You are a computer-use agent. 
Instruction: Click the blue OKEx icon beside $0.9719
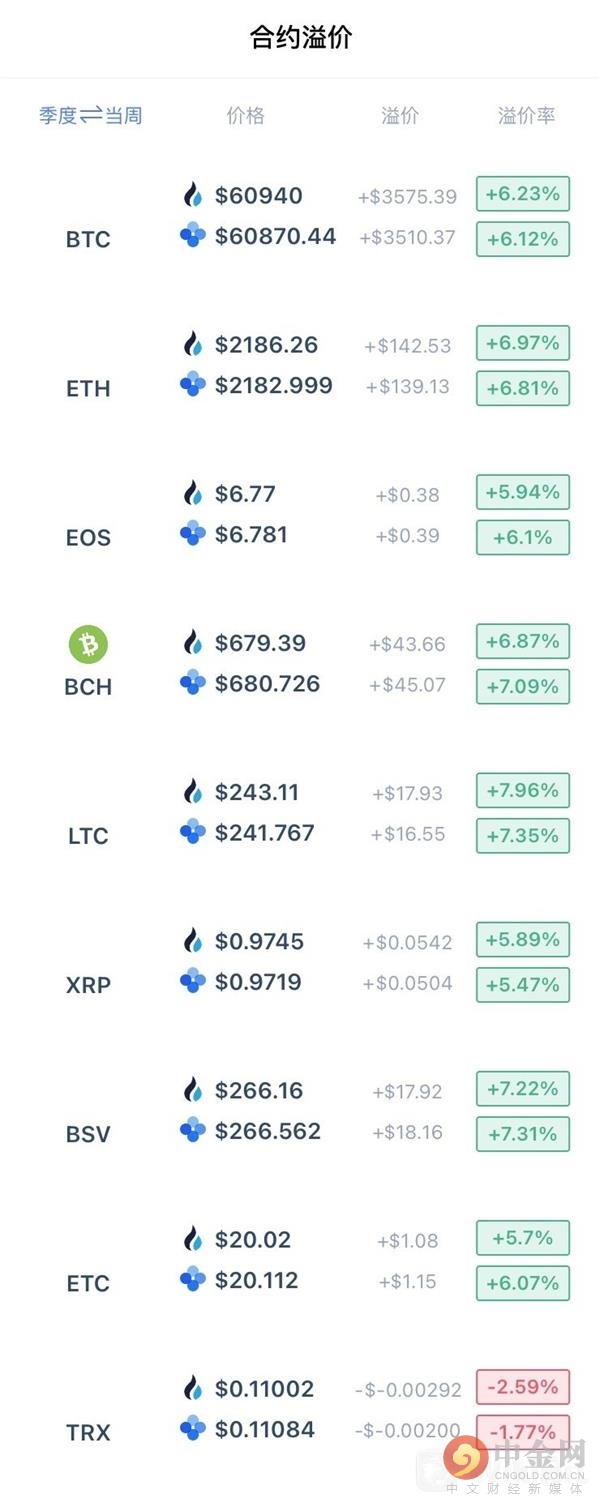[193, 982]
